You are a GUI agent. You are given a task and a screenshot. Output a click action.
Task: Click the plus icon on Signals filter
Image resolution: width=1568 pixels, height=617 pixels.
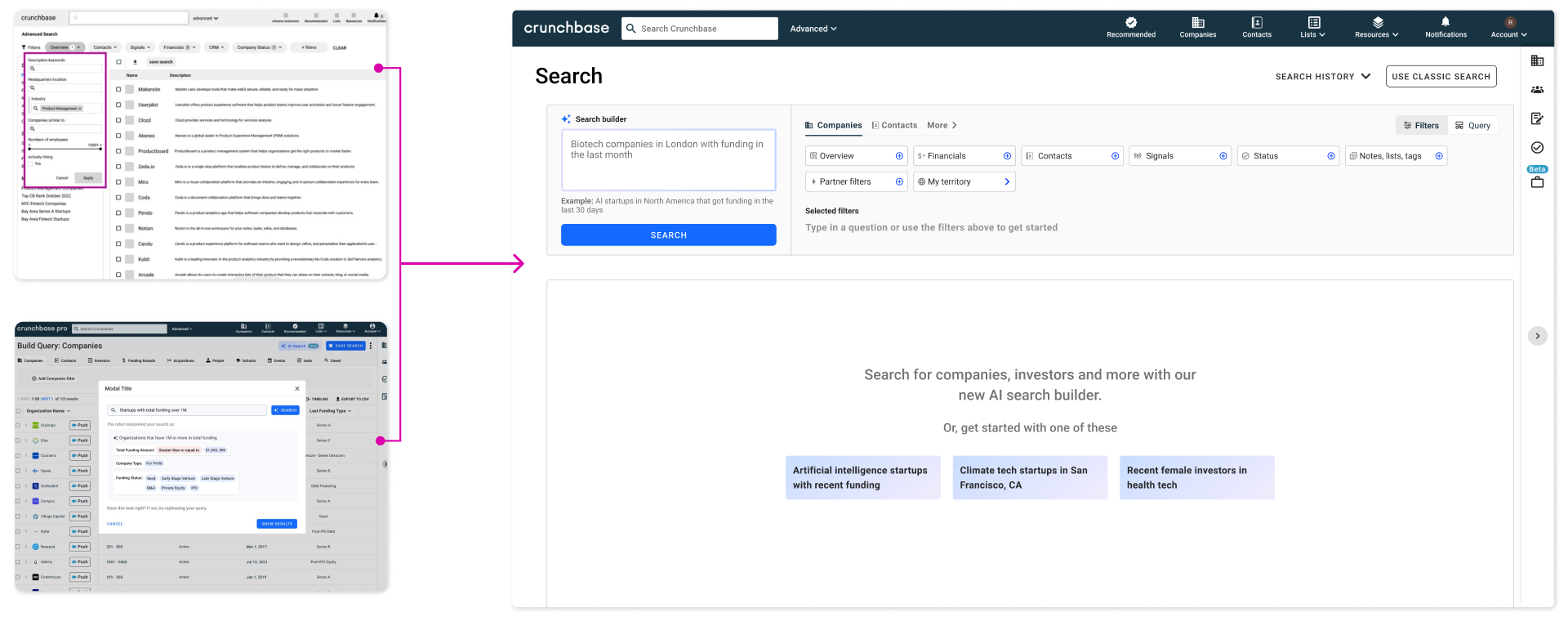pos(1223,156)
